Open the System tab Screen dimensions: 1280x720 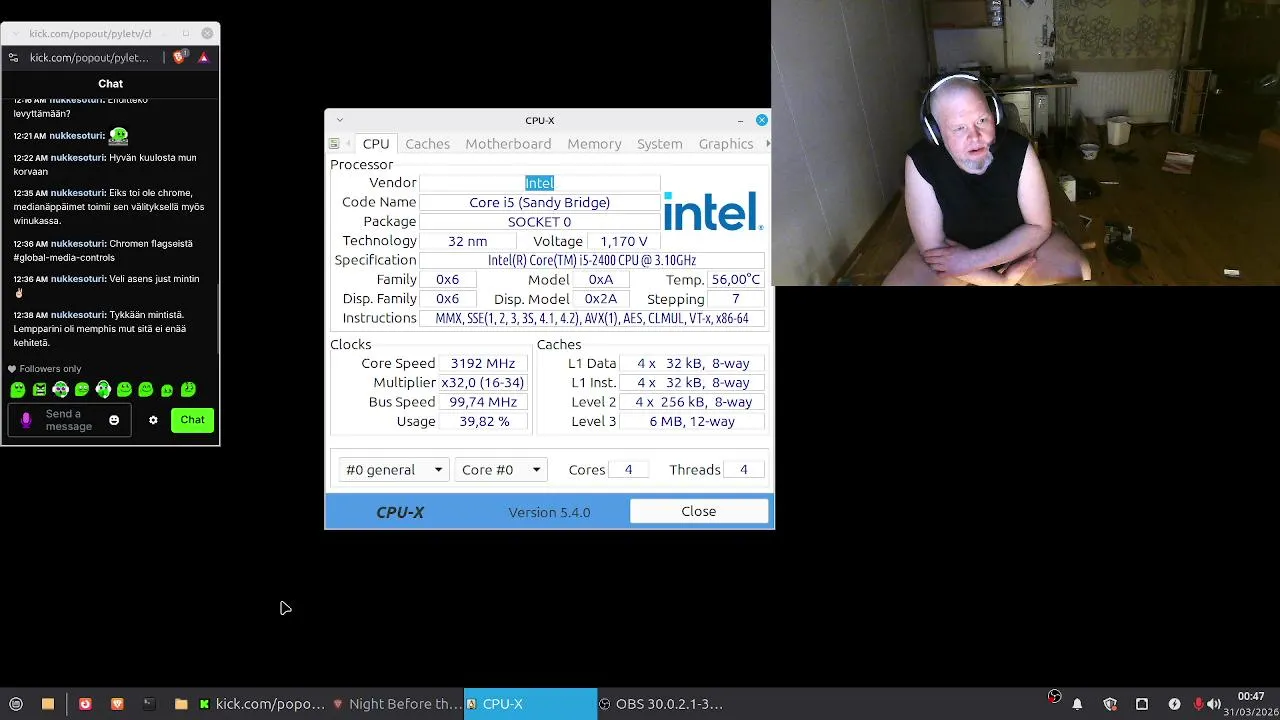(x=659, y=144)
